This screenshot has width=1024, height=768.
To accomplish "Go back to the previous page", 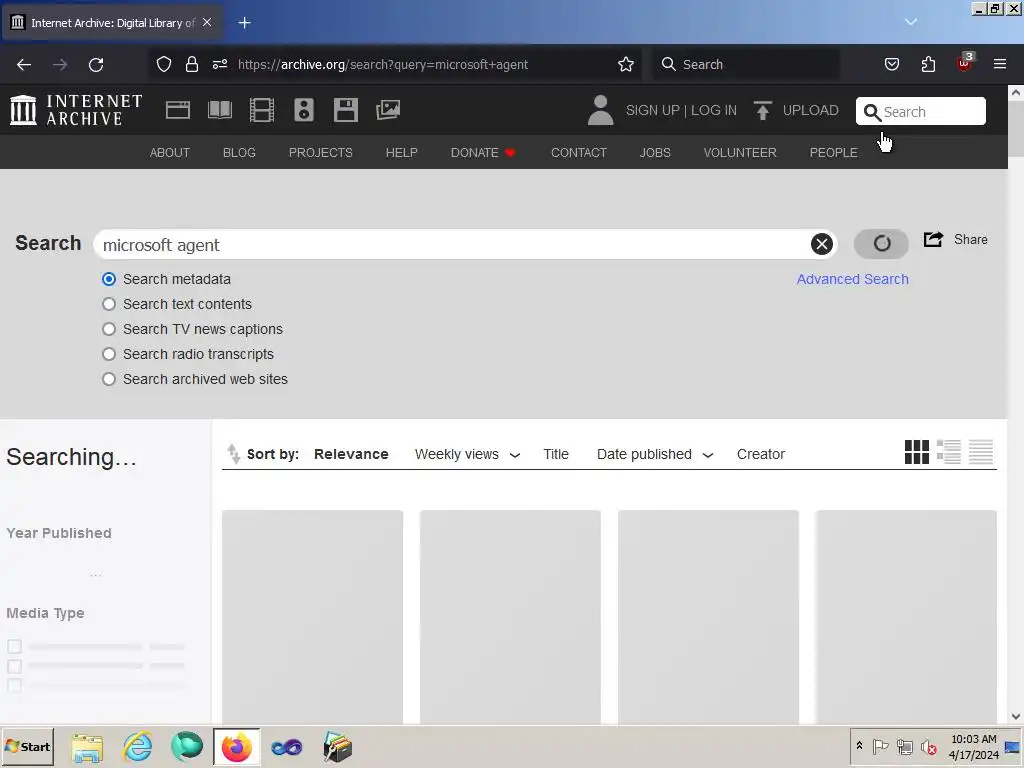I will [24, 65].
